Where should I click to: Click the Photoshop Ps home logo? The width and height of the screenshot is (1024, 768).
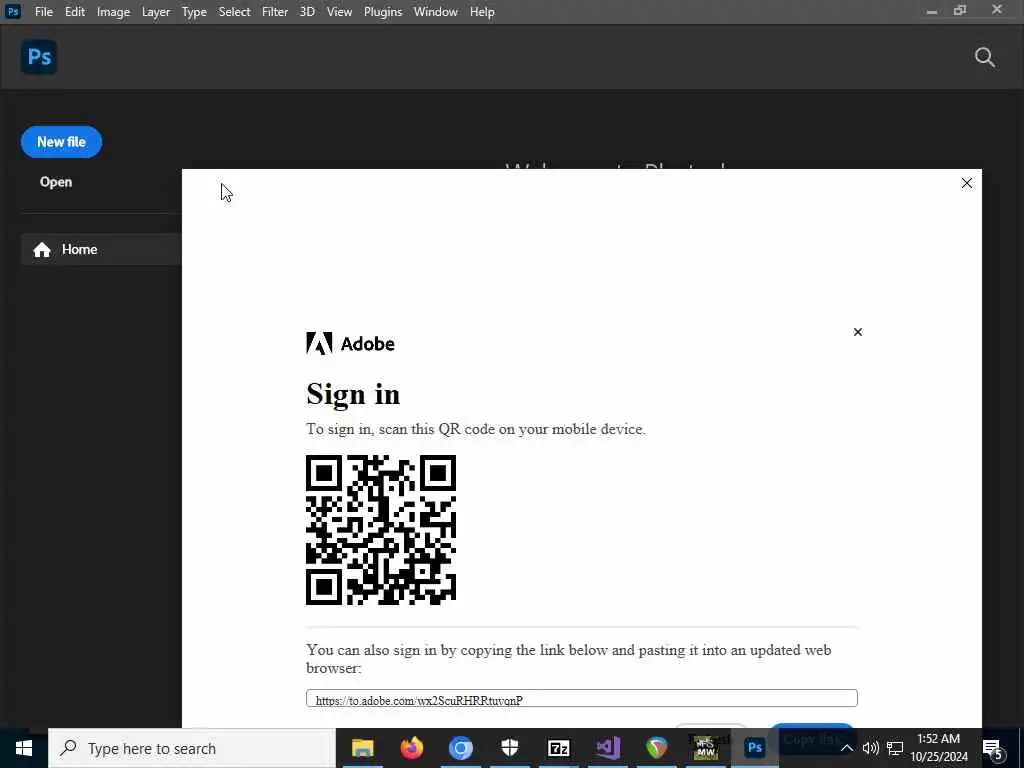[x=39, y=57]
